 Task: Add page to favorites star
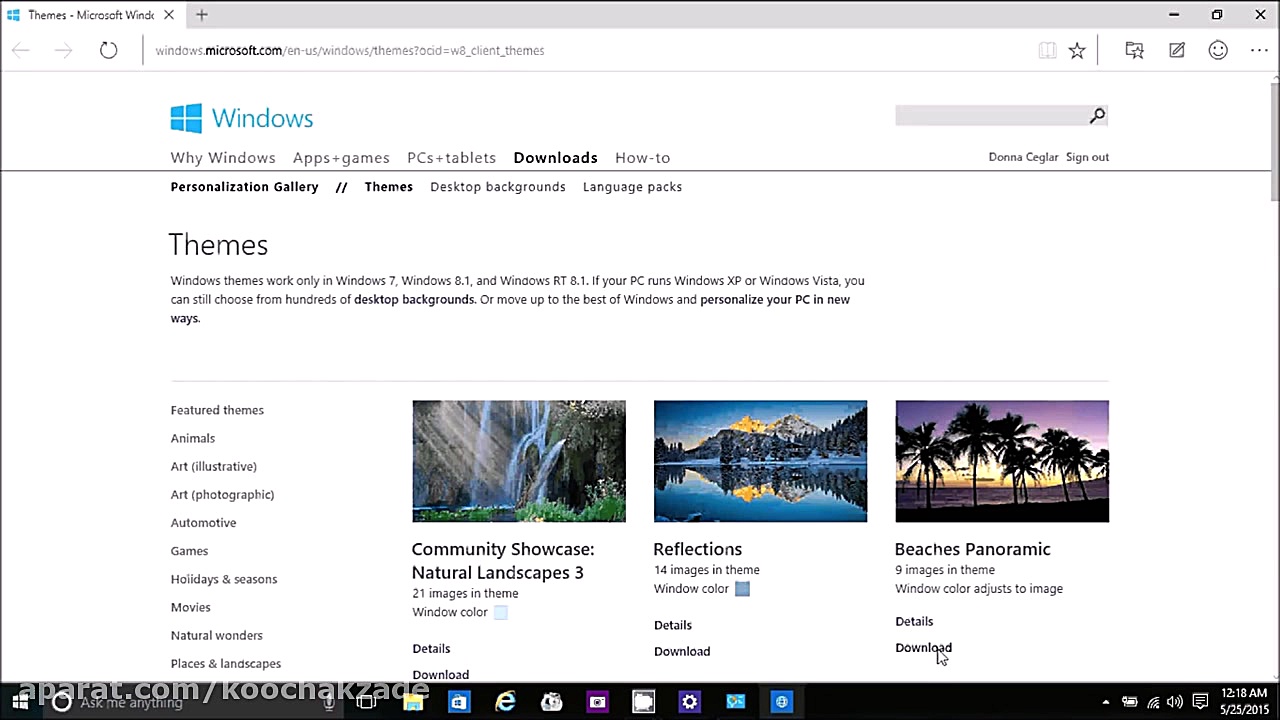(x=1077, y=50)
